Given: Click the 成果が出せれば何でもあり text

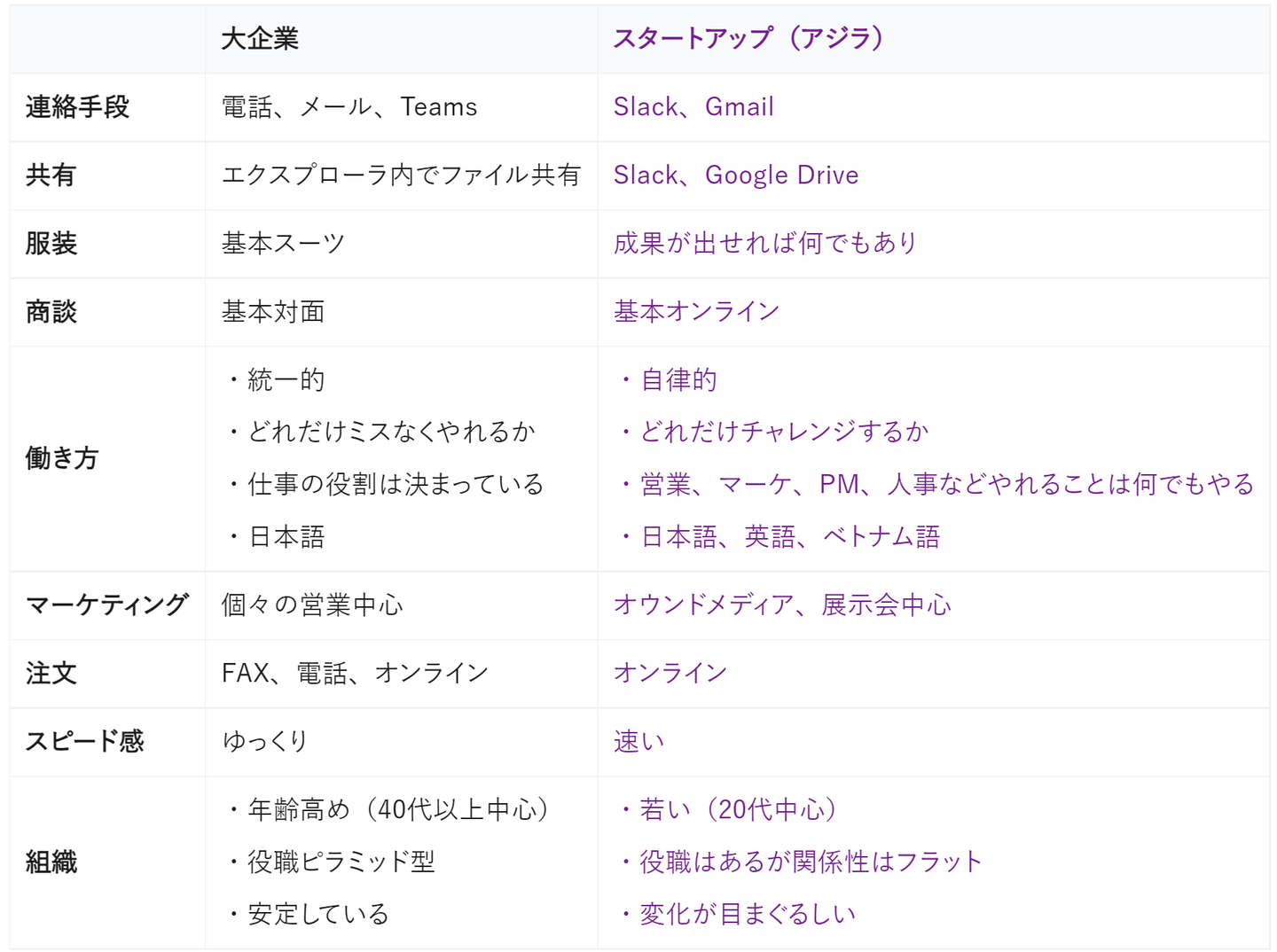Looking at the screenshot, I should 765,244.
